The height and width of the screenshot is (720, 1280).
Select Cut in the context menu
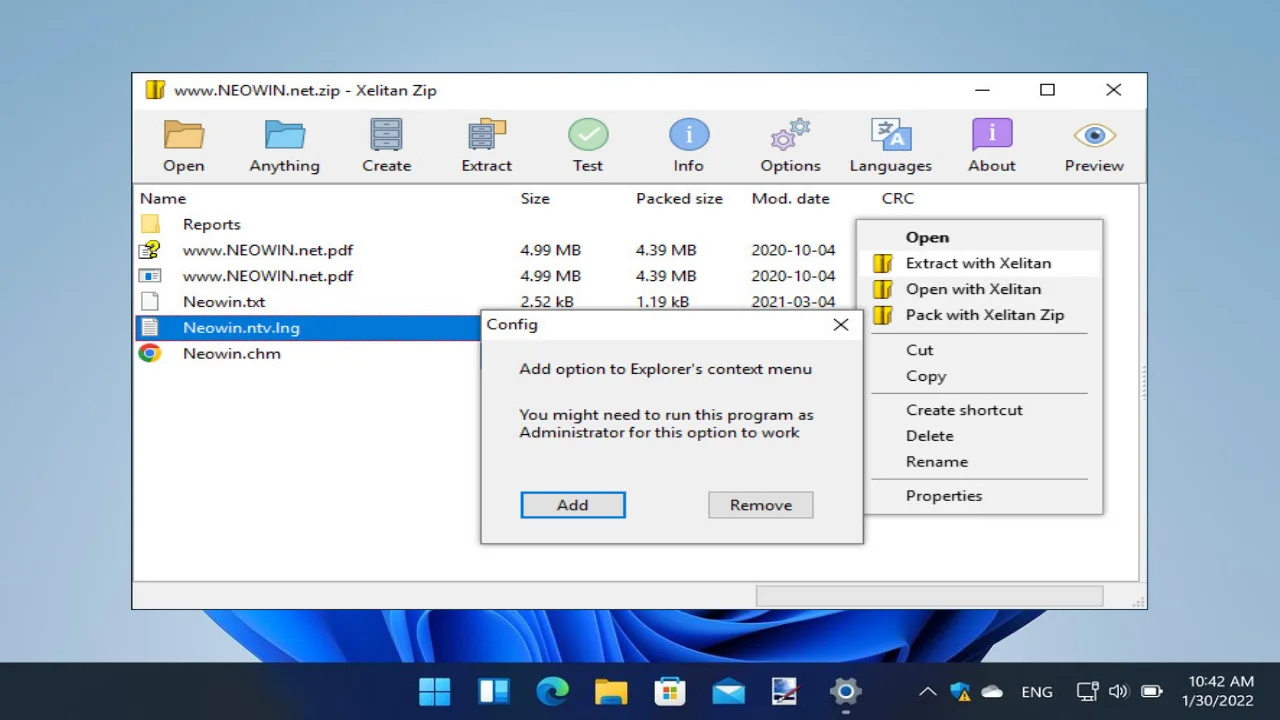point(919,350)
